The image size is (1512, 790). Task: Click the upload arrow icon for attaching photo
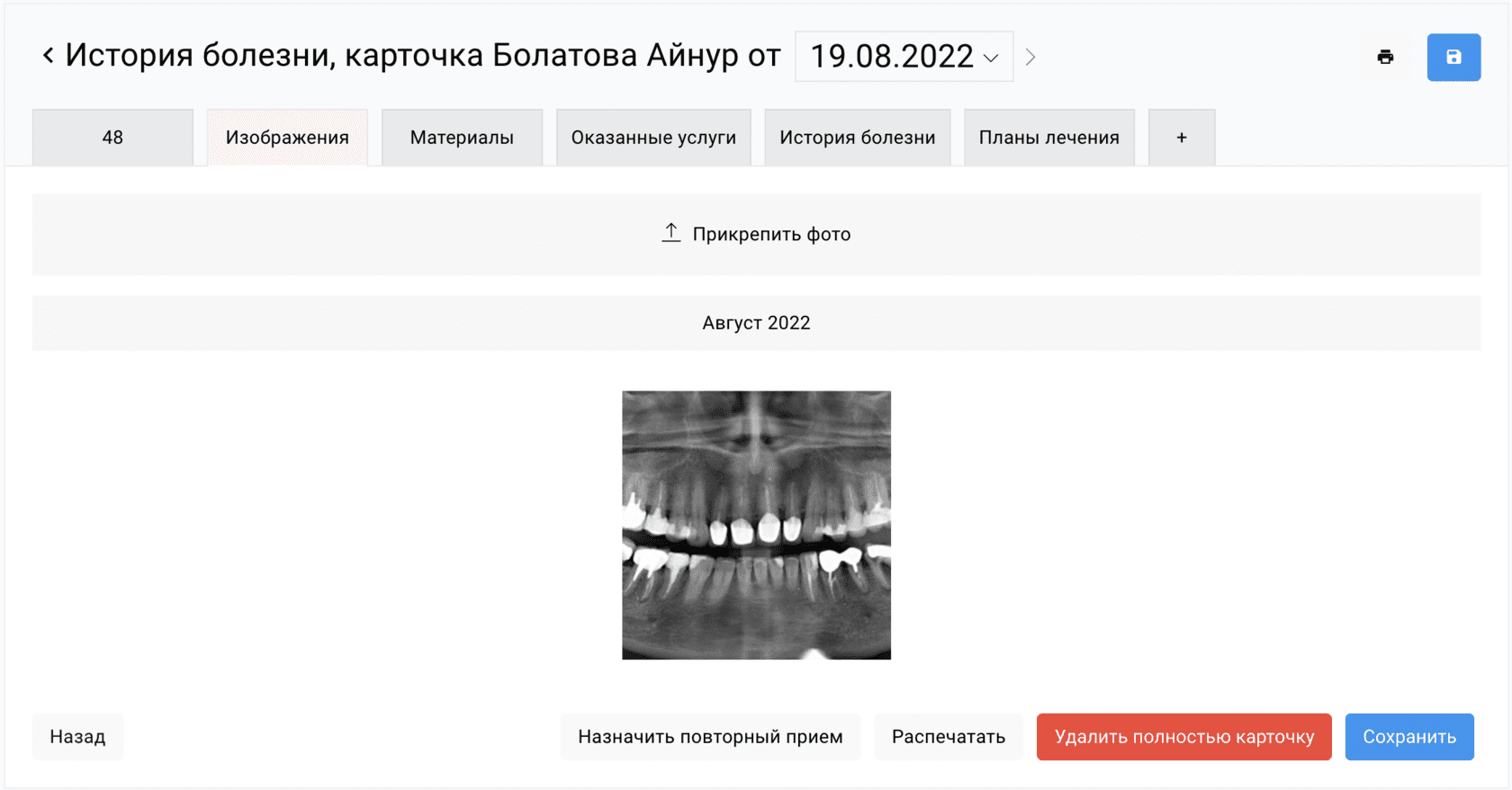[x=670, y=233]
